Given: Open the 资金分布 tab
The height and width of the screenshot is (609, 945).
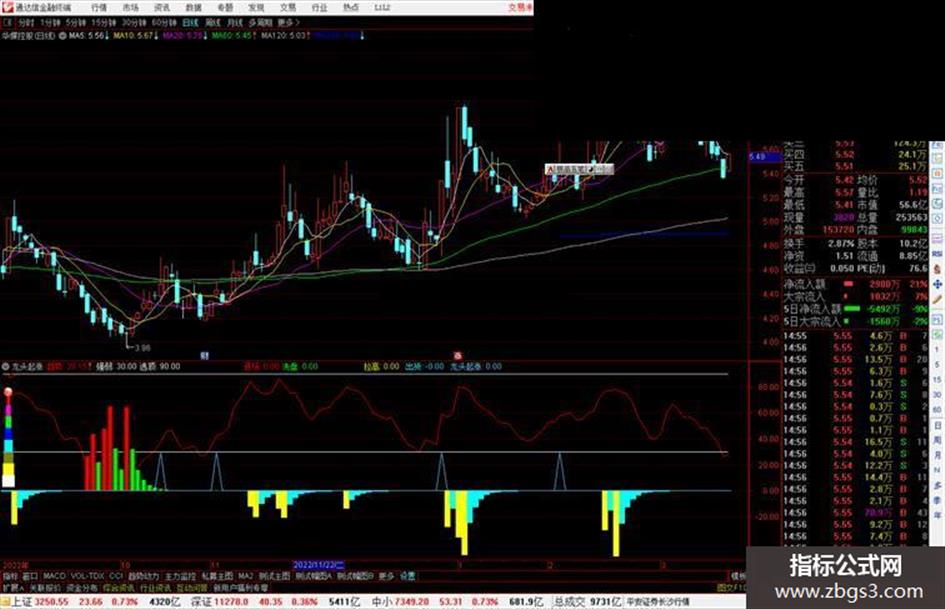Looking at the screenshot, I should 81,587.
